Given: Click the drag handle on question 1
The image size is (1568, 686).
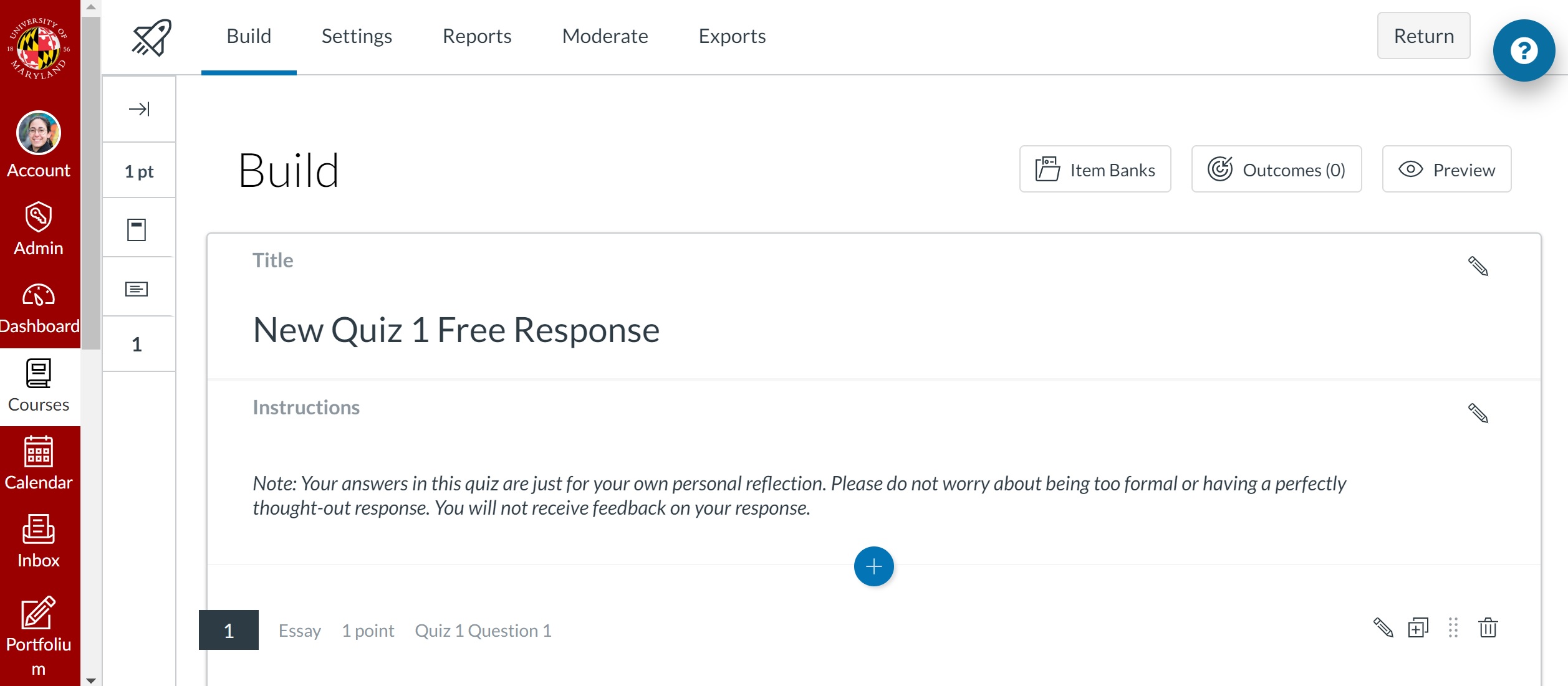Looking at the screenshot, I should coord(1453,628).
